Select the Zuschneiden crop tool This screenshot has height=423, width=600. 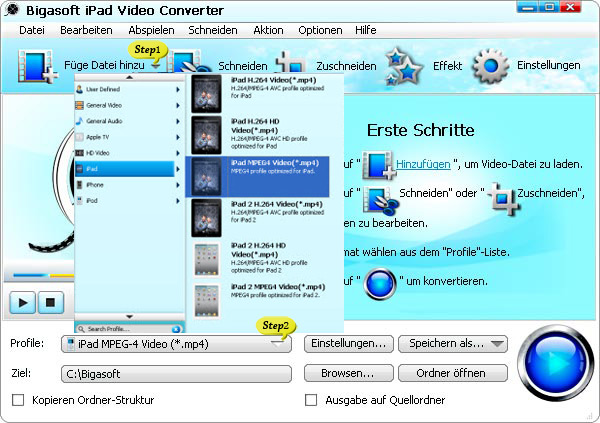(292, 64)
